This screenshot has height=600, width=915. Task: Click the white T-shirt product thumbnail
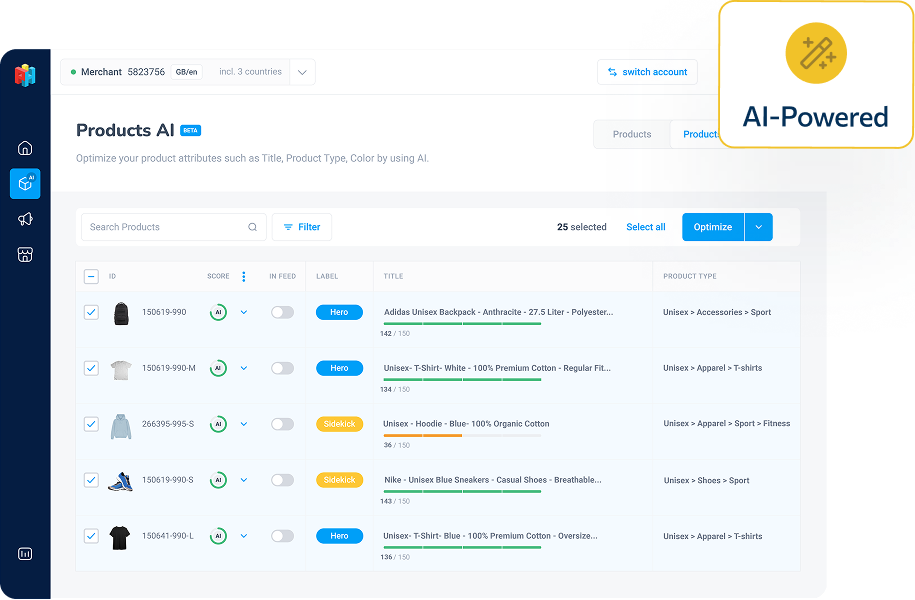coord(121,369)
